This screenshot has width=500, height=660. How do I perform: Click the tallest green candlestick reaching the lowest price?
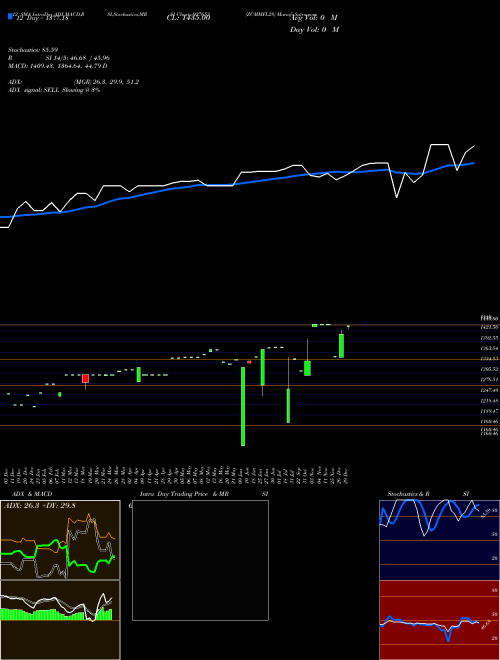(243, 406)
